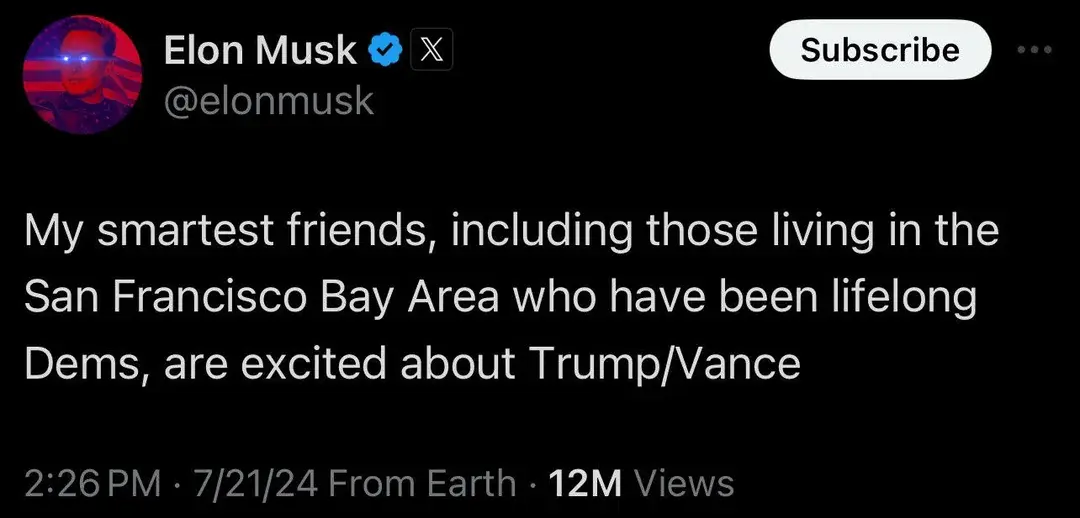Click the "Views" label in footer
The image size is (1080, 518).
point(684,484)
